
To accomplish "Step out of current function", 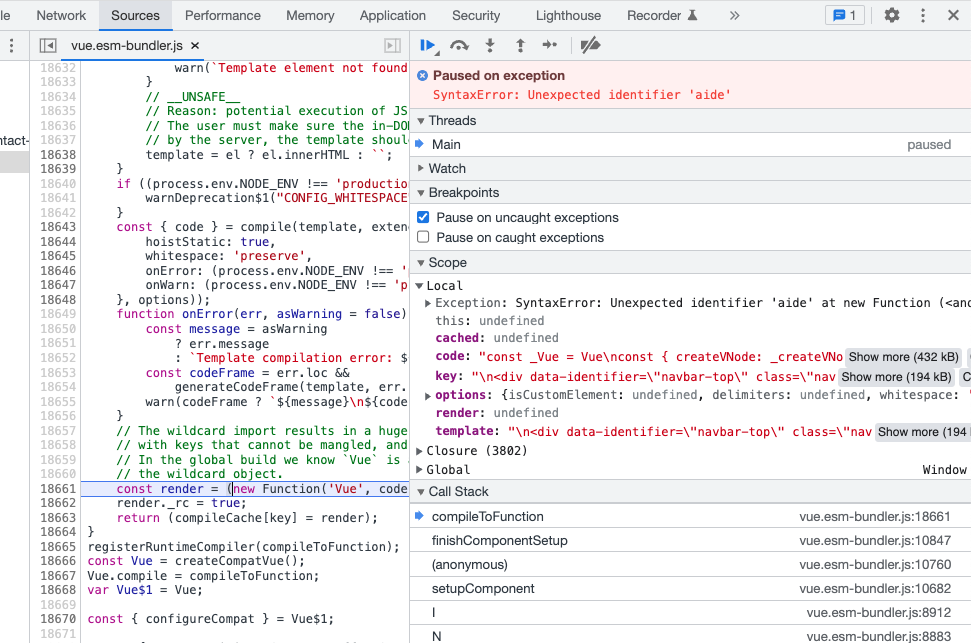I will (520, 45).
